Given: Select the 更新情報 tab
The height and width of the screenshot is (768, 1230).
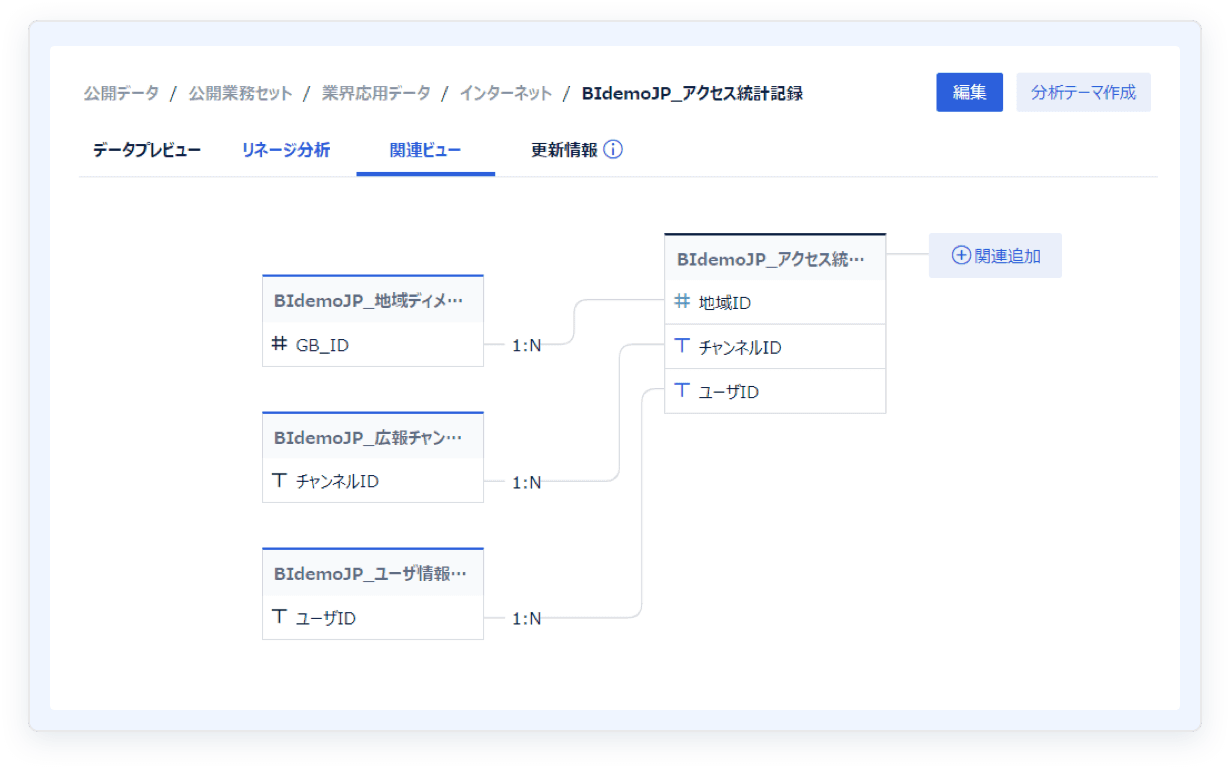Looking at the screenshot, I should tap(562, 148).
